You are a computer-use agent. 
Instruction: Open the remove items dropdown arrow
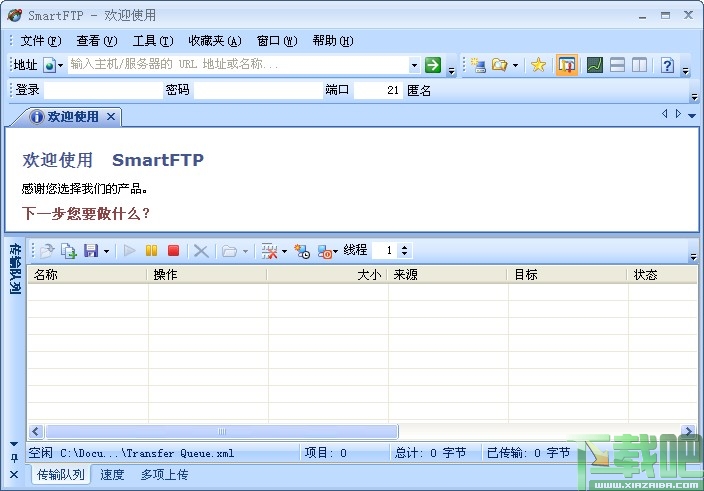click(x=284, y=251)
